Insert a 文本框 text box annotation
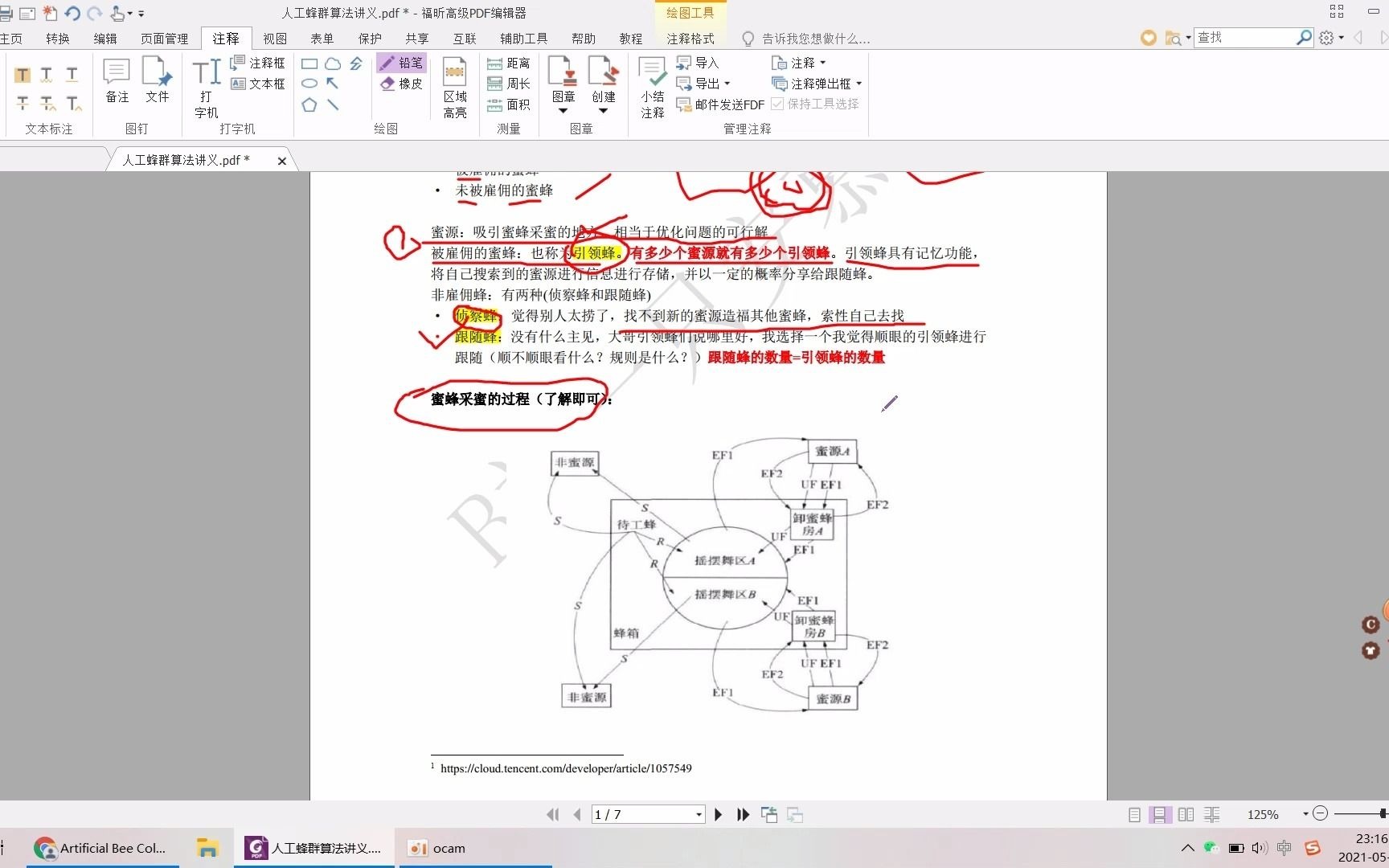This screenshot has width=1389, height=868. tap(258, 83)
